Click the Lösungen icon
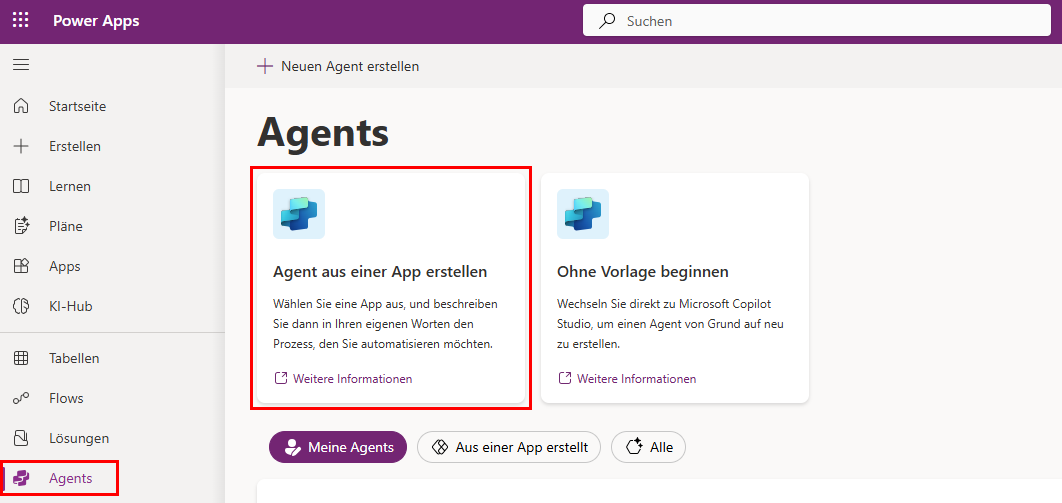1062x503 pixels. [21, 438]
